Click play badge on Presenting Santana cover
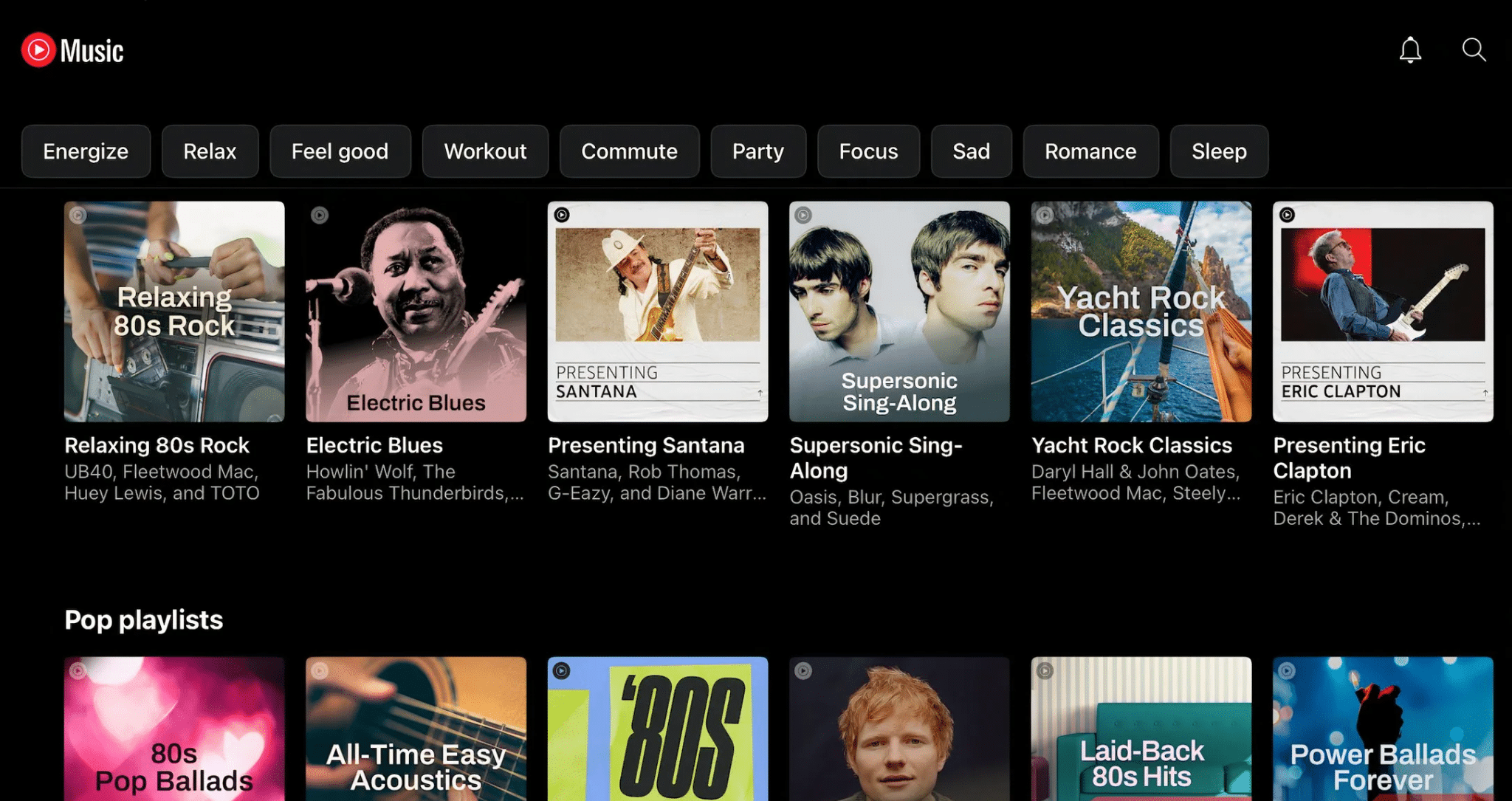 pos(562,215)
